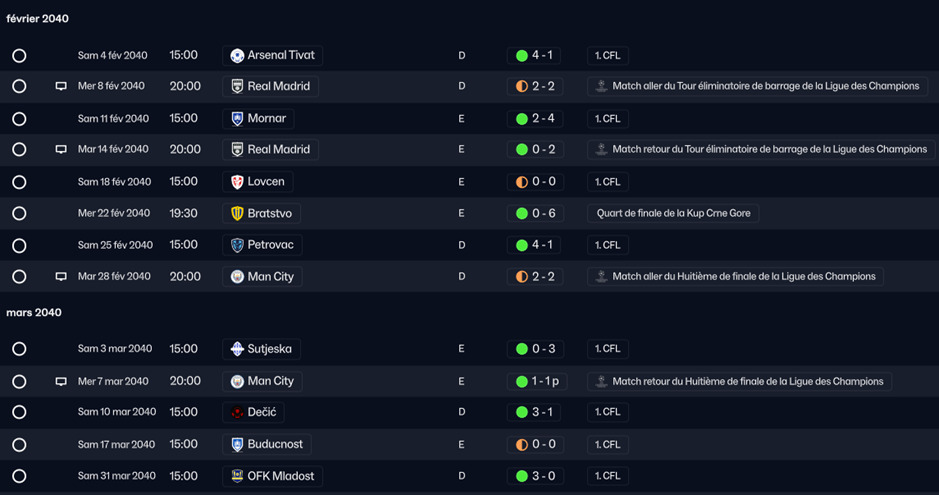Select the radio circle for Arsenal Tivat match

(19, 56)
